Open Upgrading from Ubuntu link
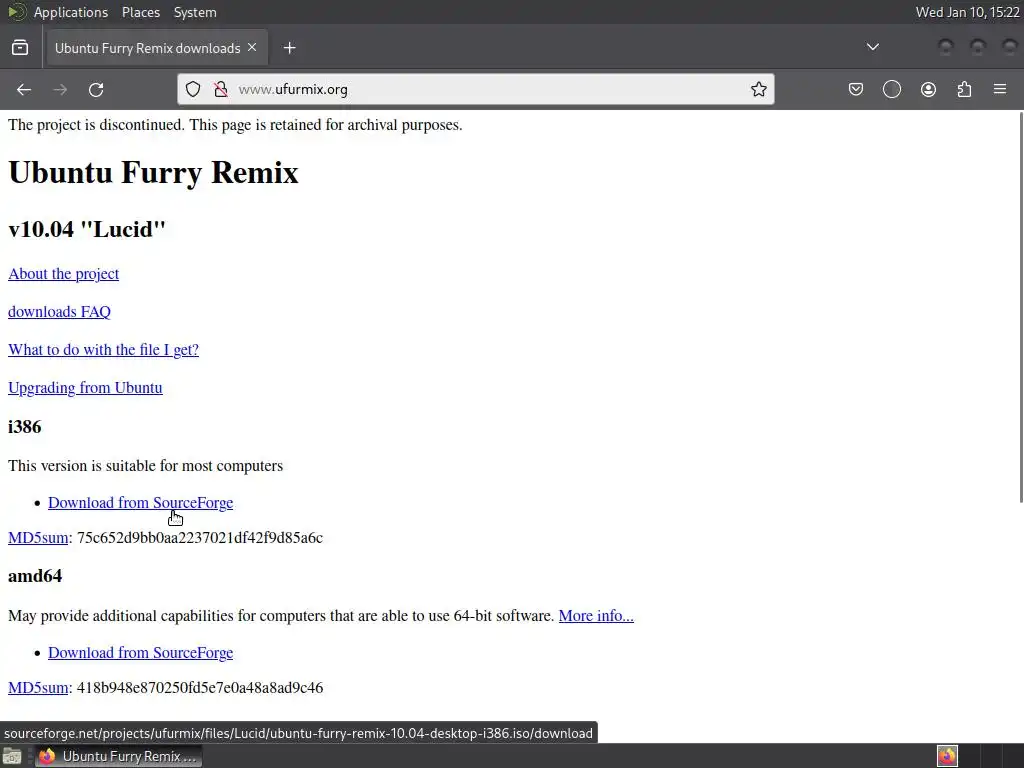The image size is (1024, 768). point(85,388)
